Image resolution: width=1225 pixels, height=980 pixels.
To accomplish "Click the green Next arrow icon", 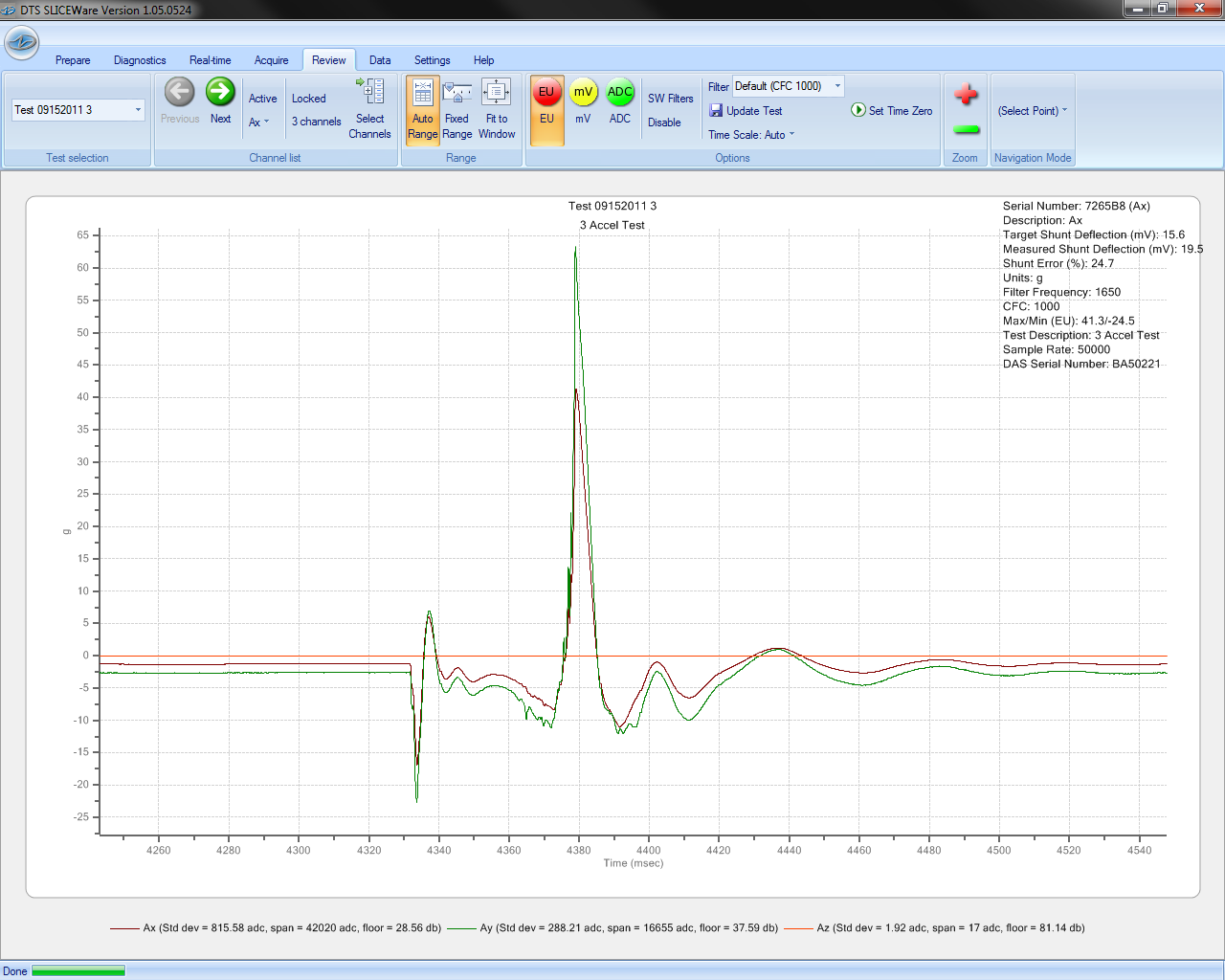I will click(x=220, y=93).
